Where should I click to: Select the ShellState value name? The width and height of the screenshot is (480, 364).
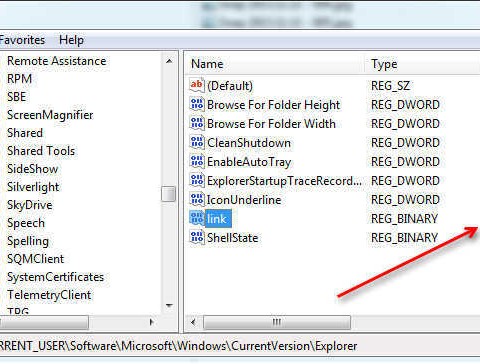coord(233,238)
